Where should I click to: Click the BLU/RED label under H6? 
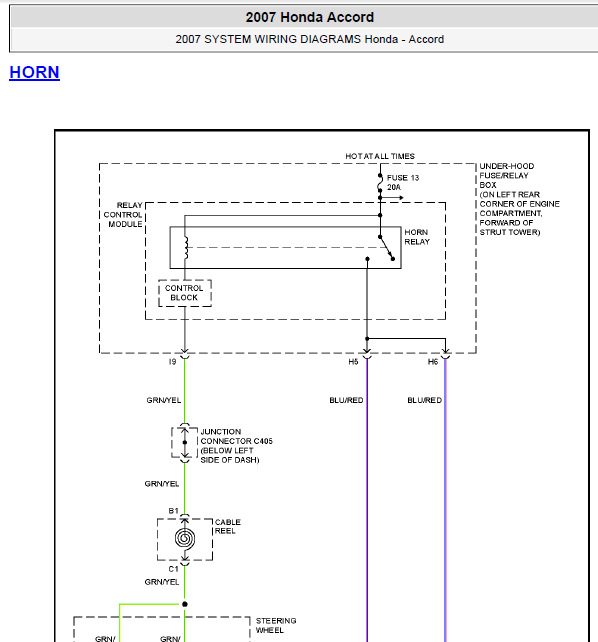424,400
